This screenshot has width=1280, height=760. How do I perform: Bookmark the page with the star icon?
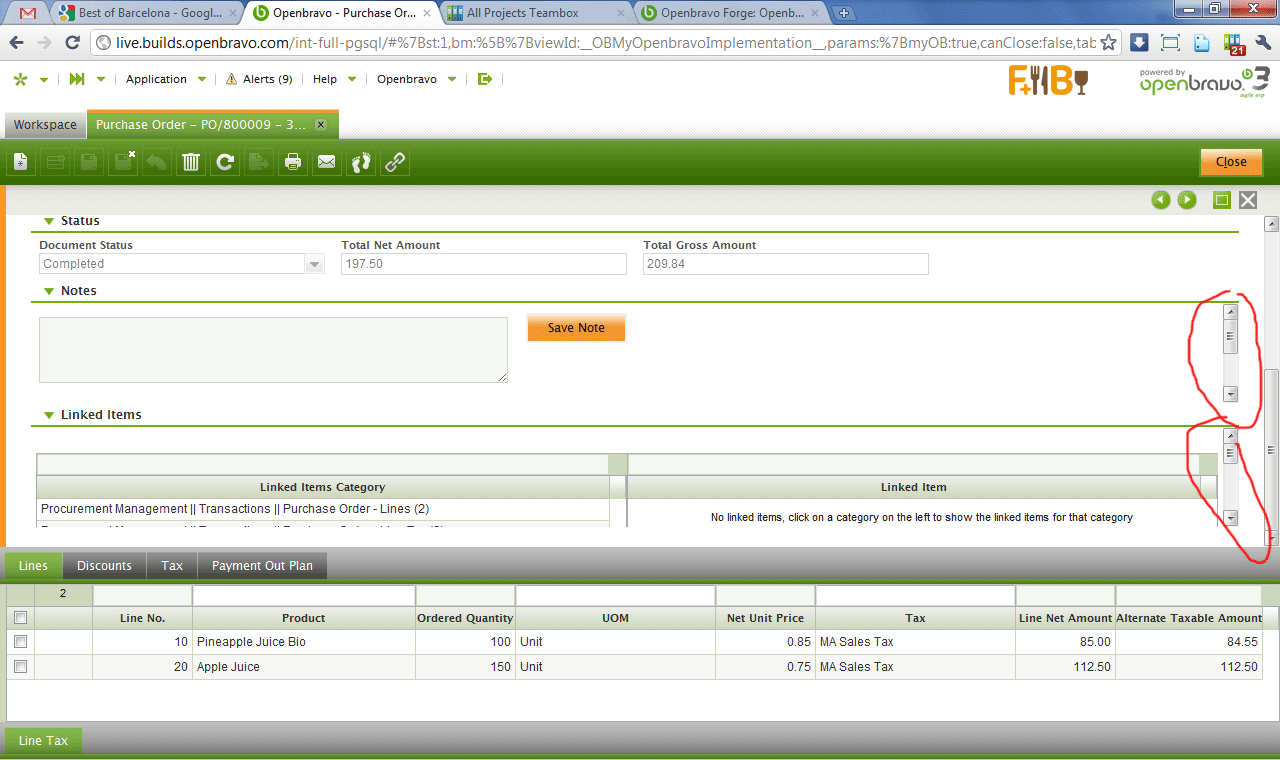tap(1108, 43)
